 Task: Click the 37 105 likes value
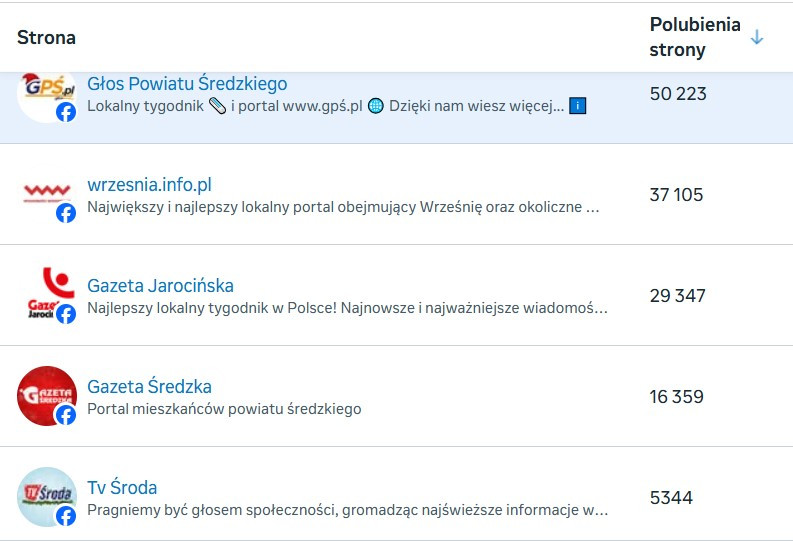click(x=677, y=195)
